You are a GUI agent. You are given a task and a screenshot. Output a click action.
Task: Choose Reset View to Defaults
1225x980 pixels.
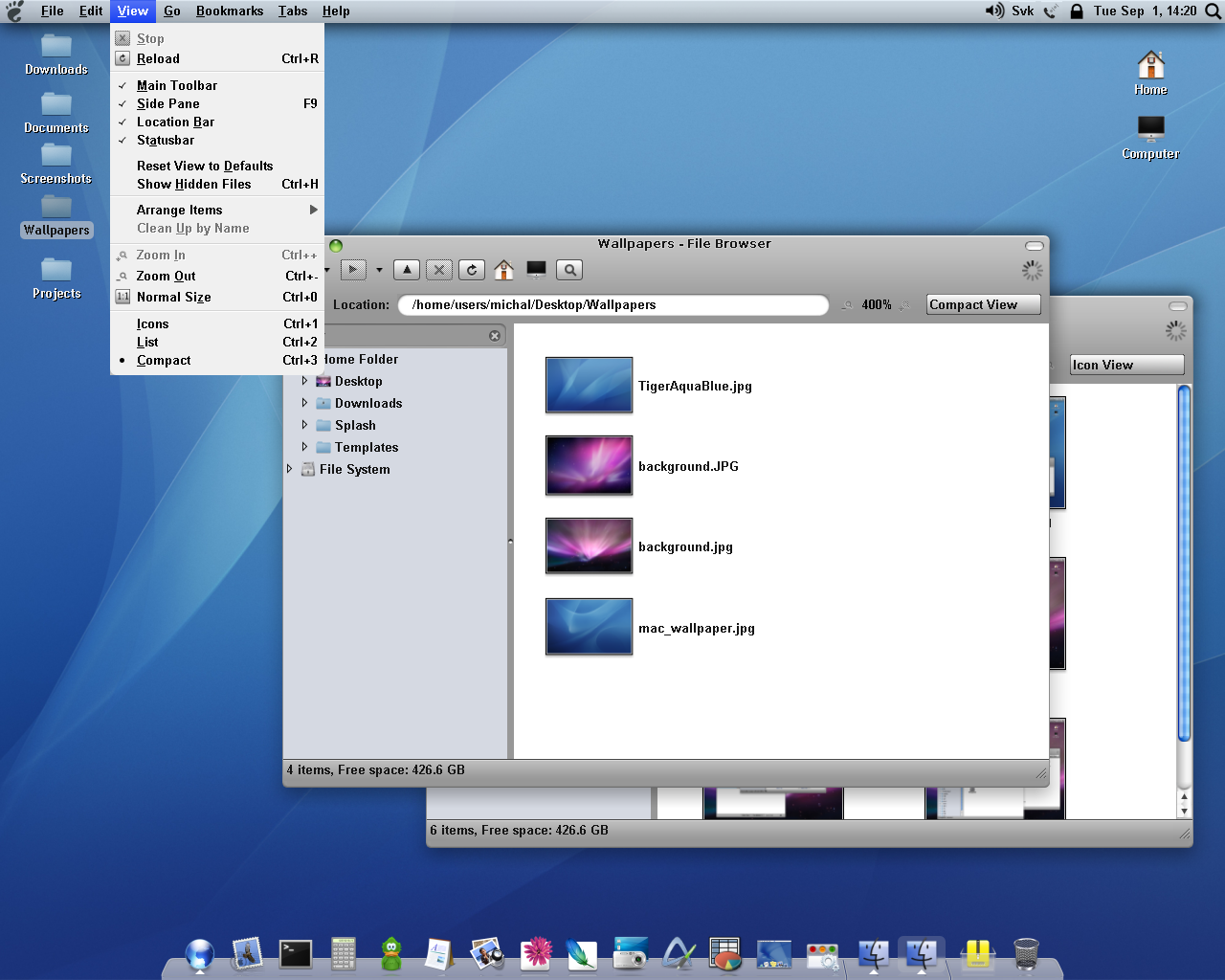(217, 166)
